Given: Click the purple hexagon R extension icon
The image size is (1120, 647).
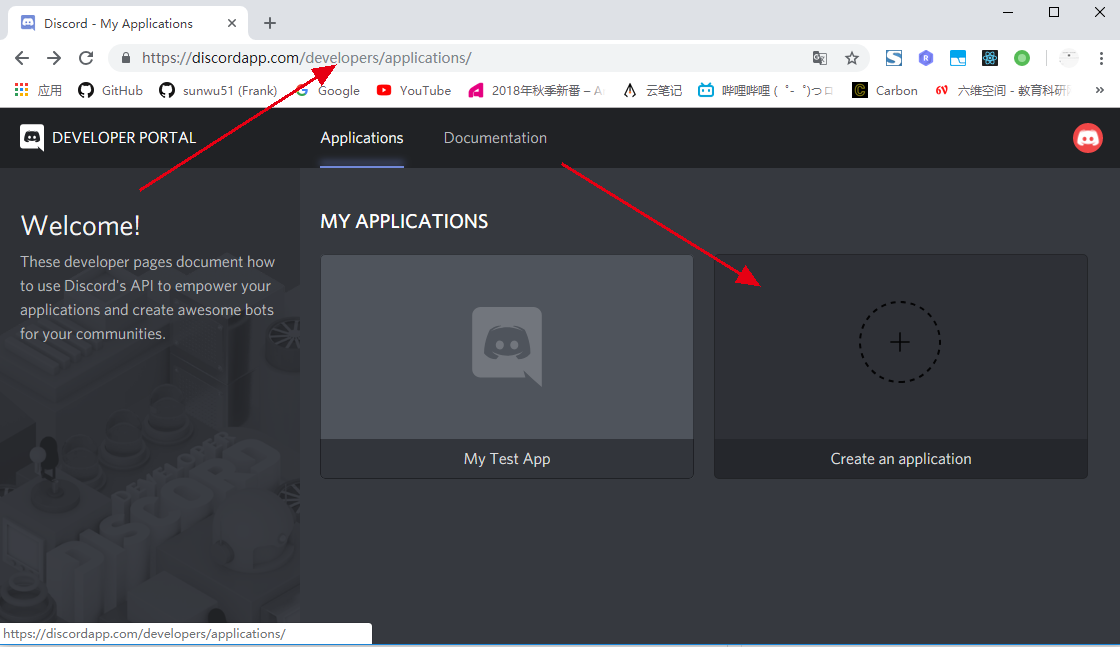Looking at the screenshot, I should click(x=926, y=59).
